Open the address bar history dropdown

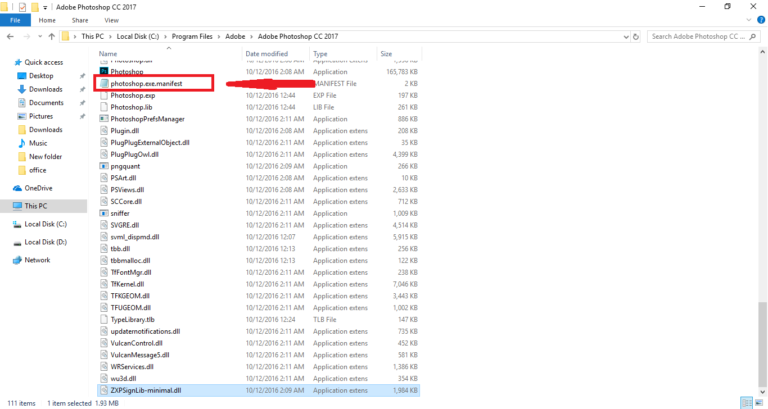click(x=625, y=37)
